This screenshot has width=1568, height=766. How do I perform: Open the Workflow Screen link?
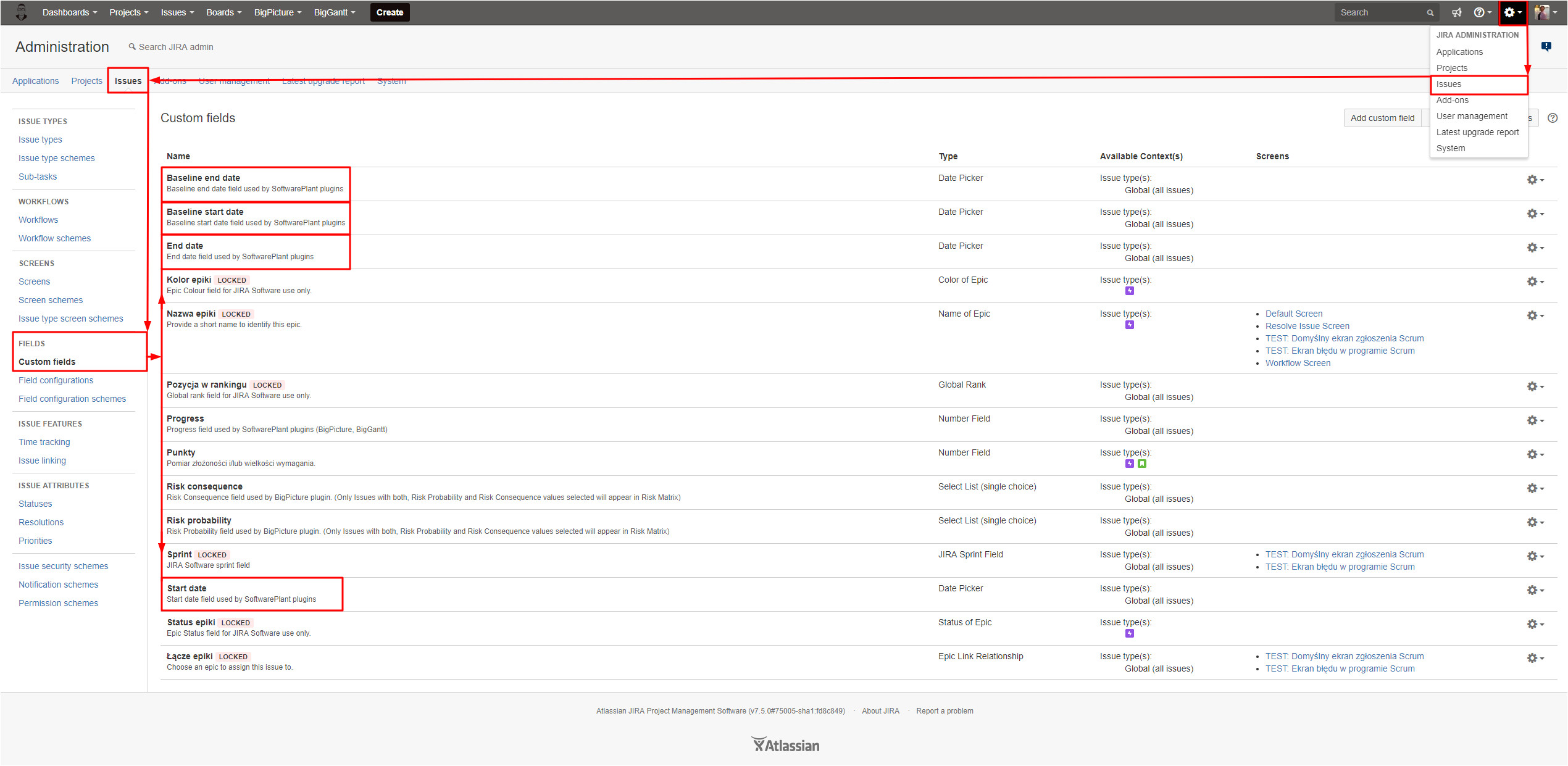click(x=1298, y=363)
